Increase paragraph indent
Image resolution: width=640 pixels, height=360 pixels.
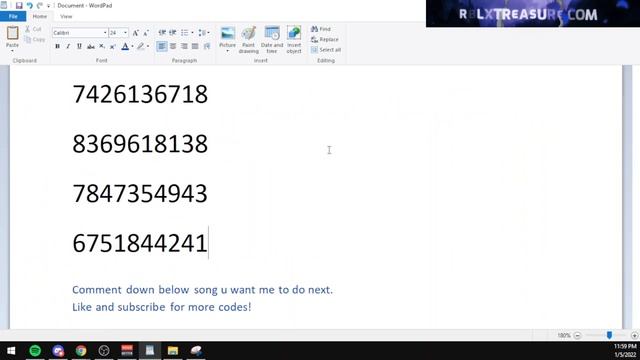pos(173,33)
